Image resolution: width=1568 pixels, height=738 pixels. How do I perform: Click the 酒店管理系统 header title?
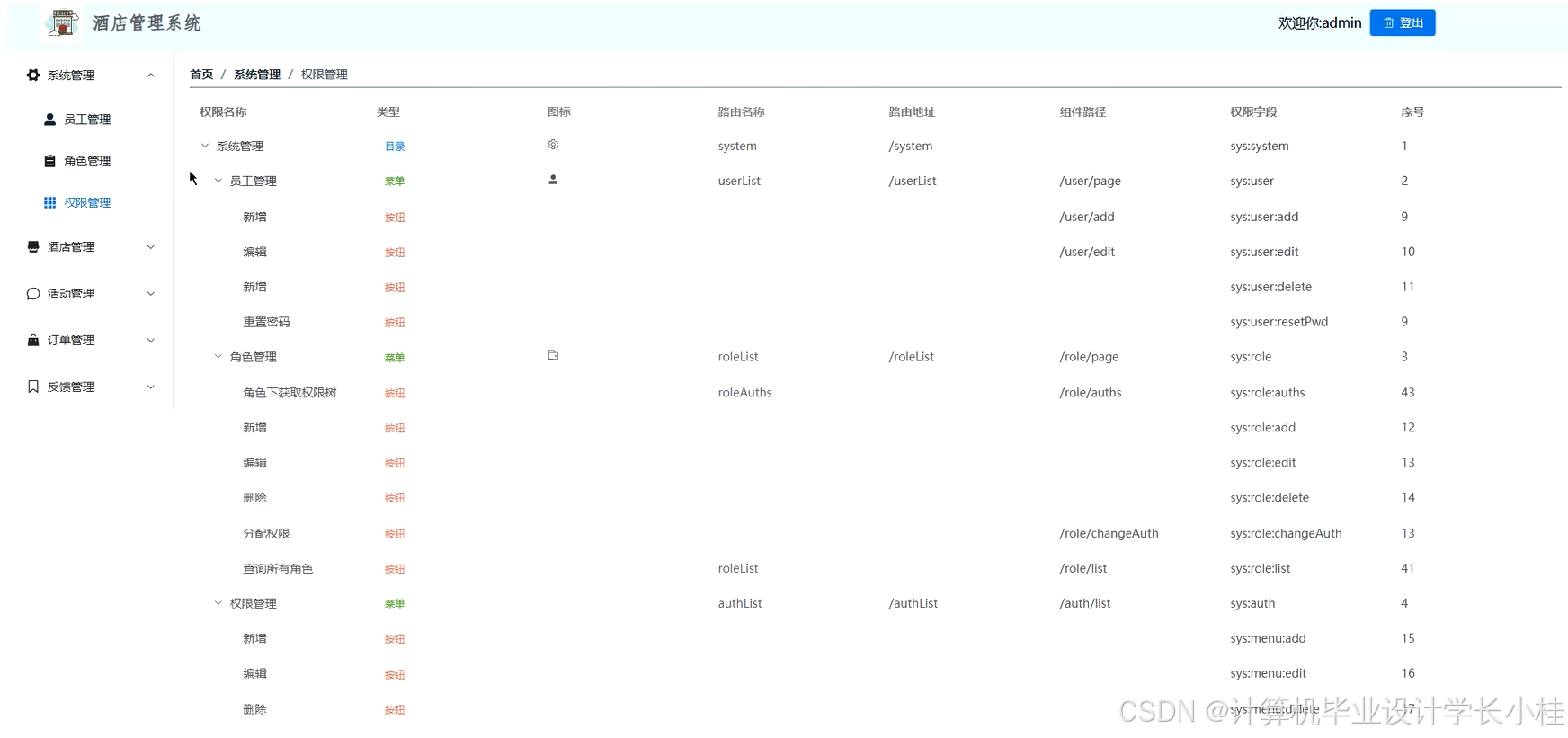click(x=147, y=23)
